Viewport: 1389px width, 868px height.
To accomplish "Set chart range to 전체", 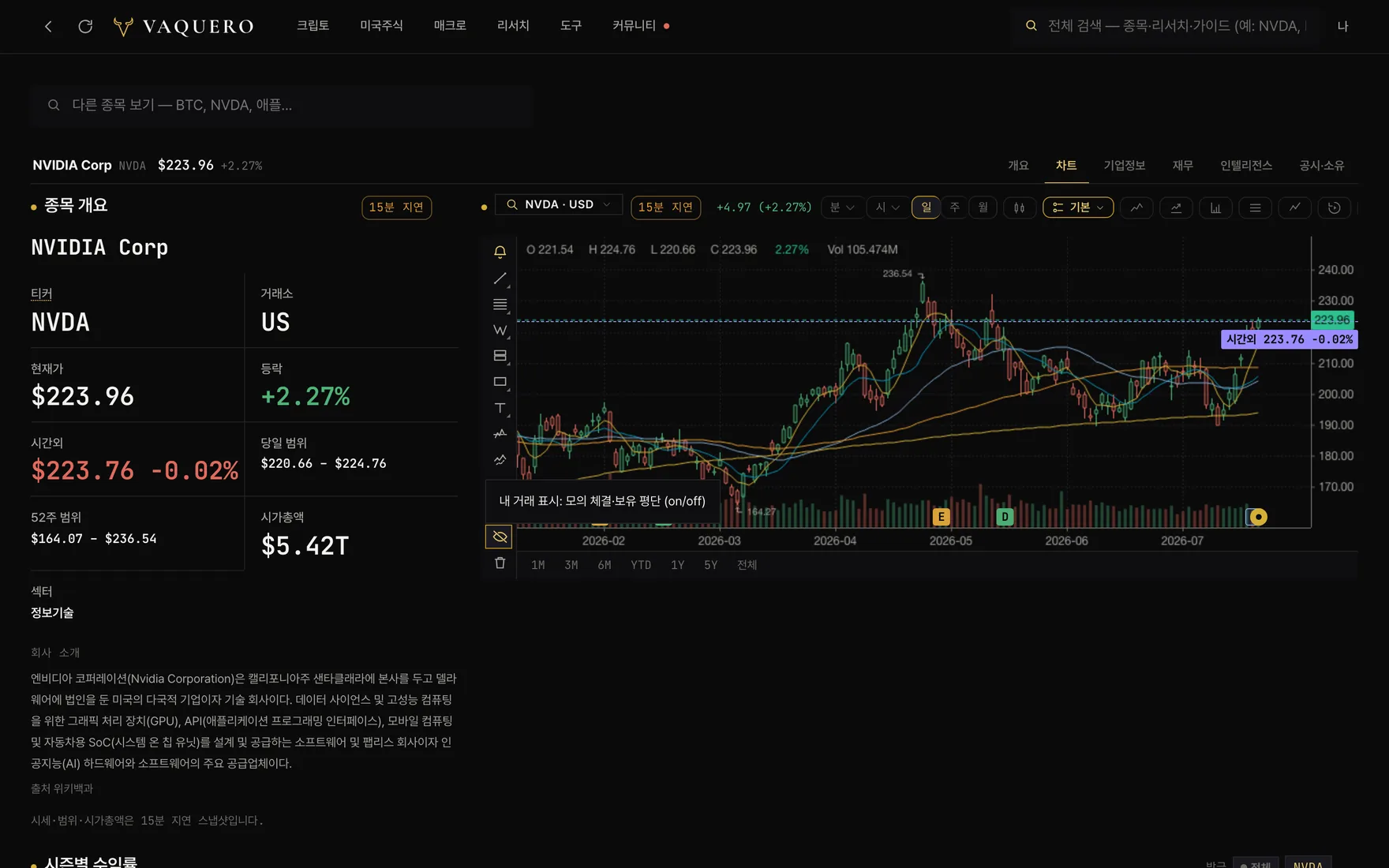I will (747, 565).
